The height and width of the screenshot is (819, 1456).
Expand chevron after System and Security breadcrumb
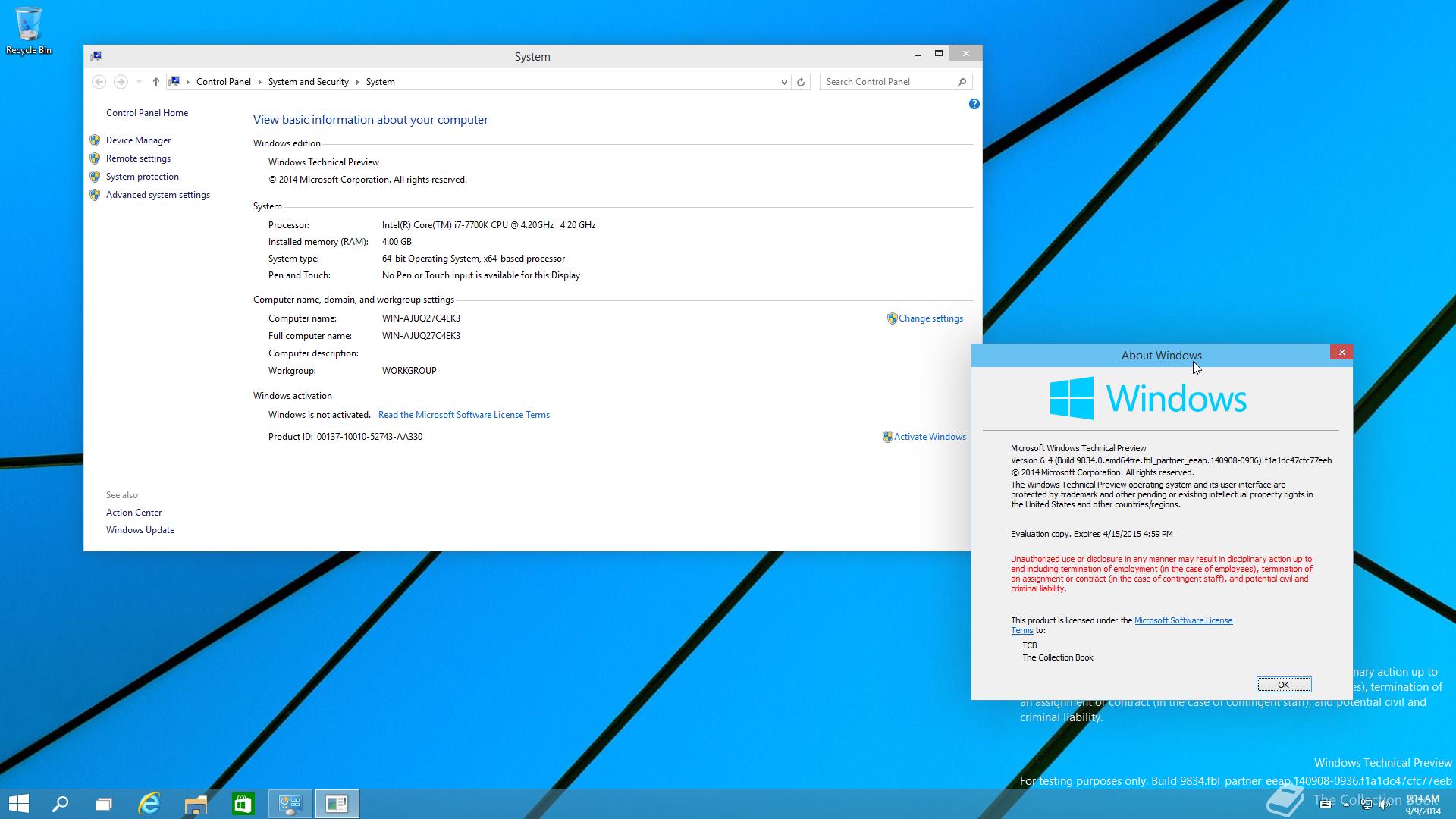pyautogui.click(x=357, y=82)
